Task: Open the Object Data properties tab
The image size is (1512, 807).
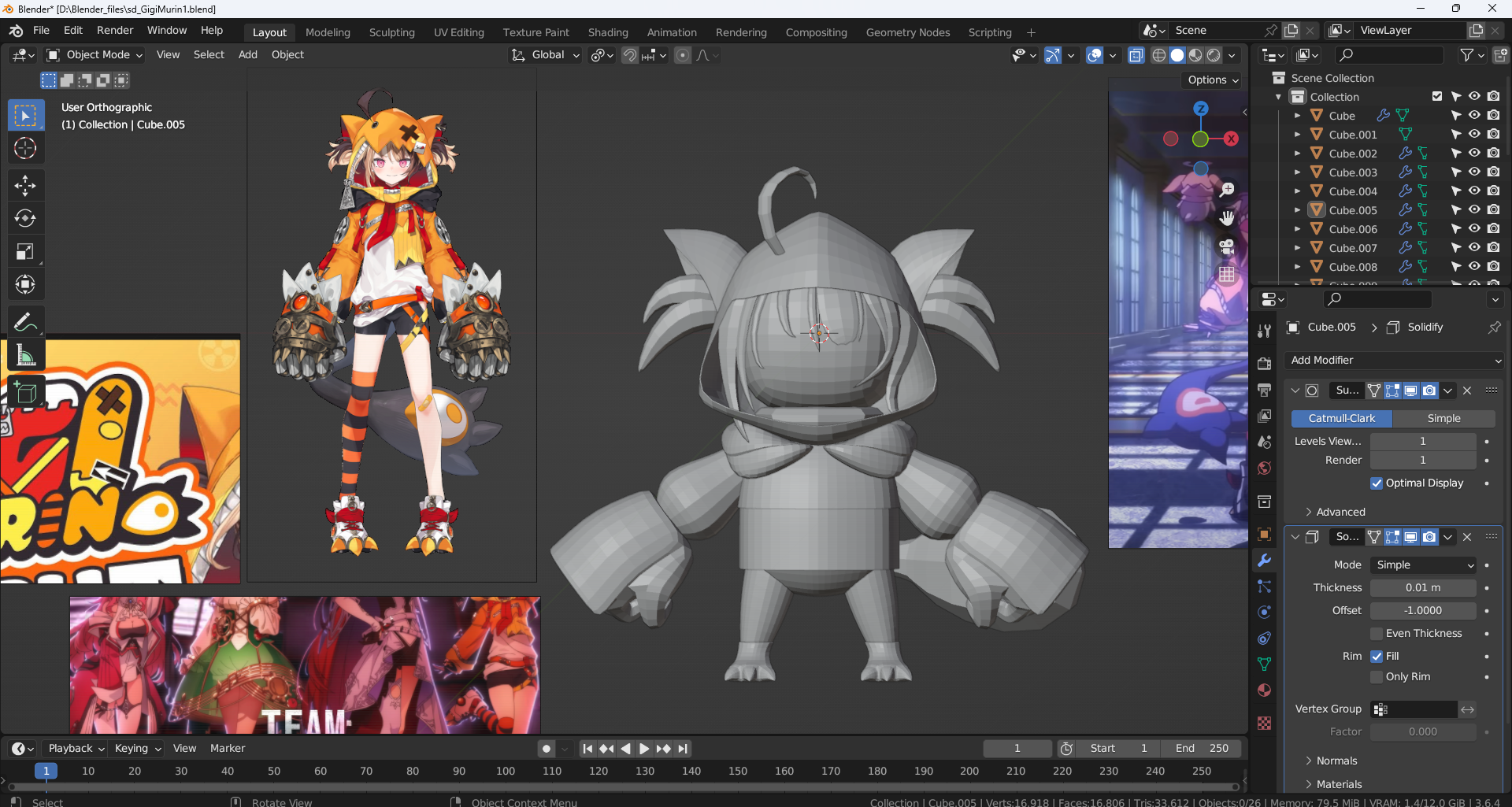Action: [1264, 664]
